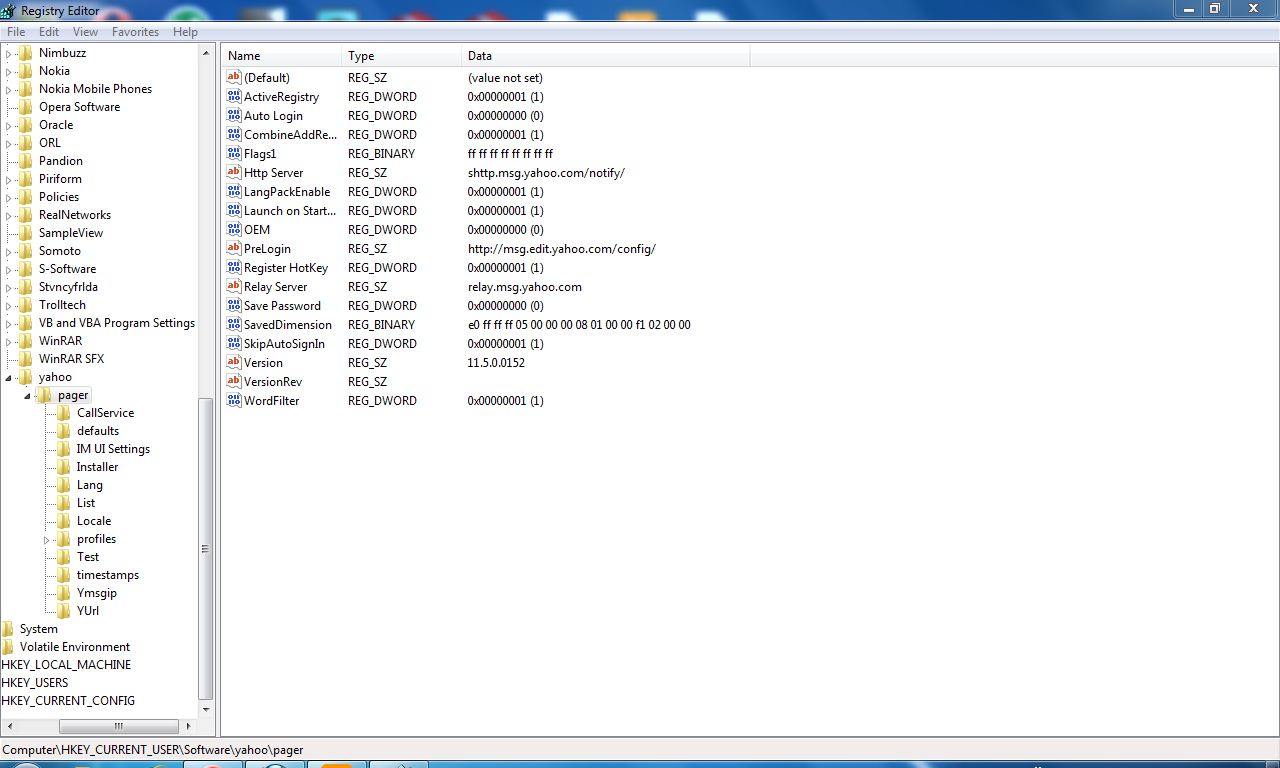Click the Ymsgip folder icon

[63, 593]
